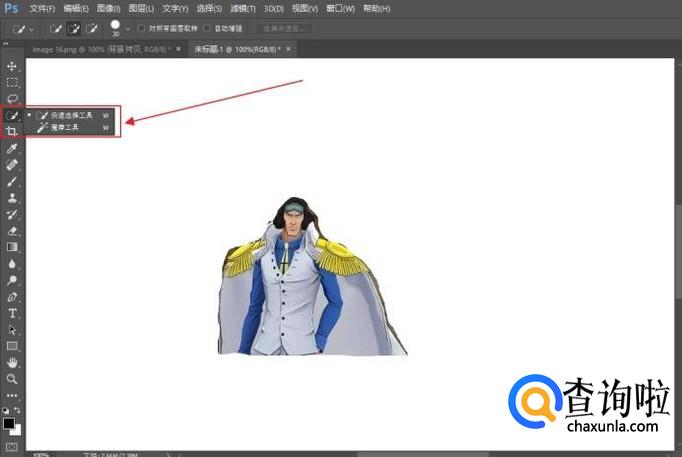Click the brush size preview circle

click(115, 25)
